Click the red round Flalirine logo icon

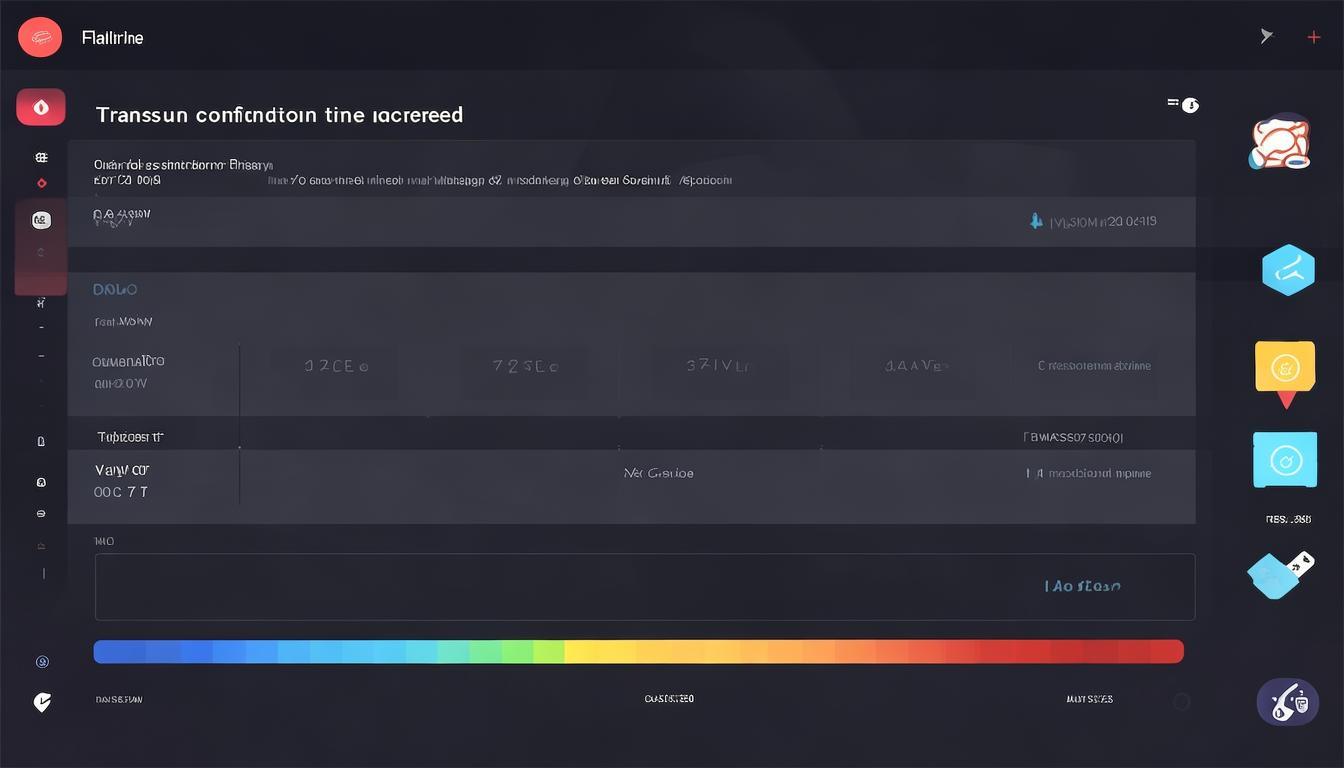coord(40,37)
